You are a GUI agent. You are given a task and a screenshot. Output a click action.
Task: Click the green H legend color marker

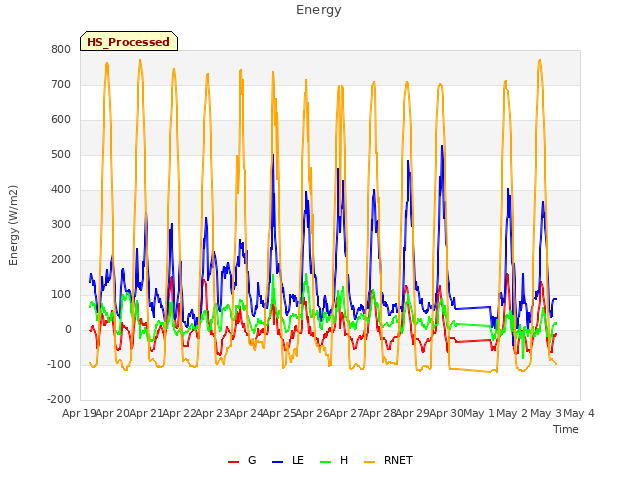(326, 462)
